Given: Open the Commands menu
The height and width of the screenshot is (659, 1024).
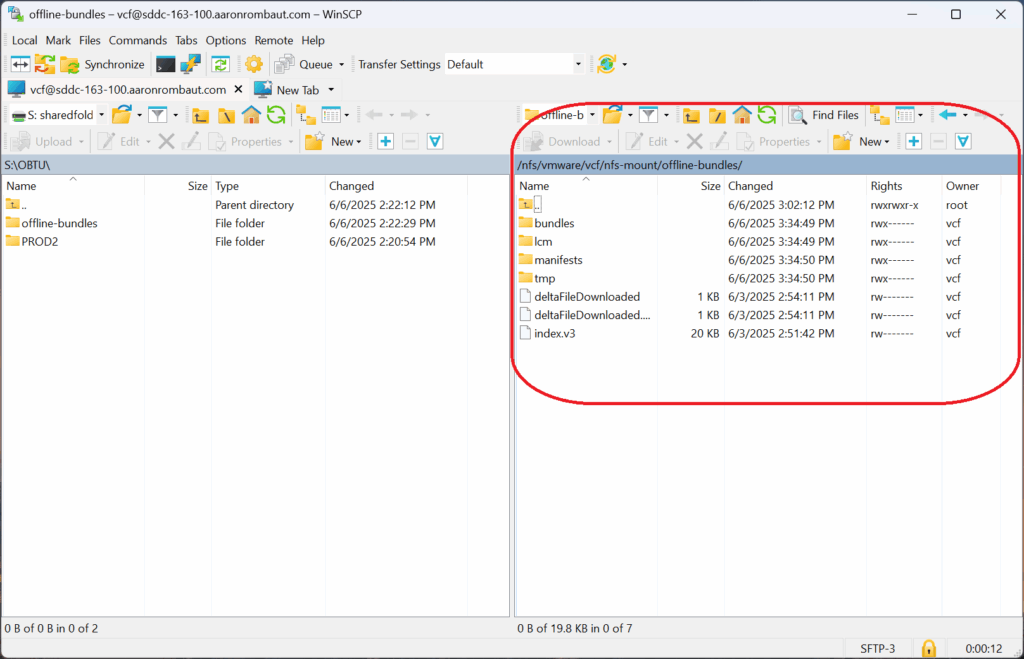Looking at the screenshot, I should [138, 40].
